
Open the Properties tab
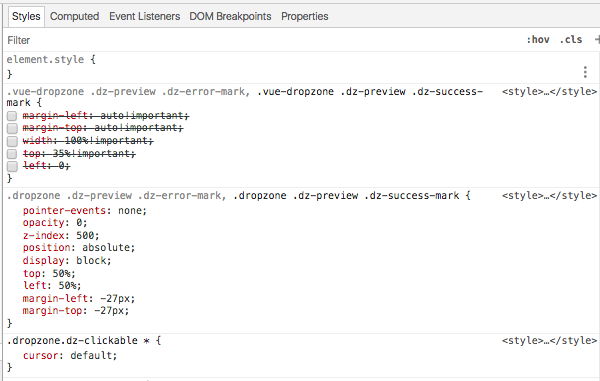(x=305, y=16)
